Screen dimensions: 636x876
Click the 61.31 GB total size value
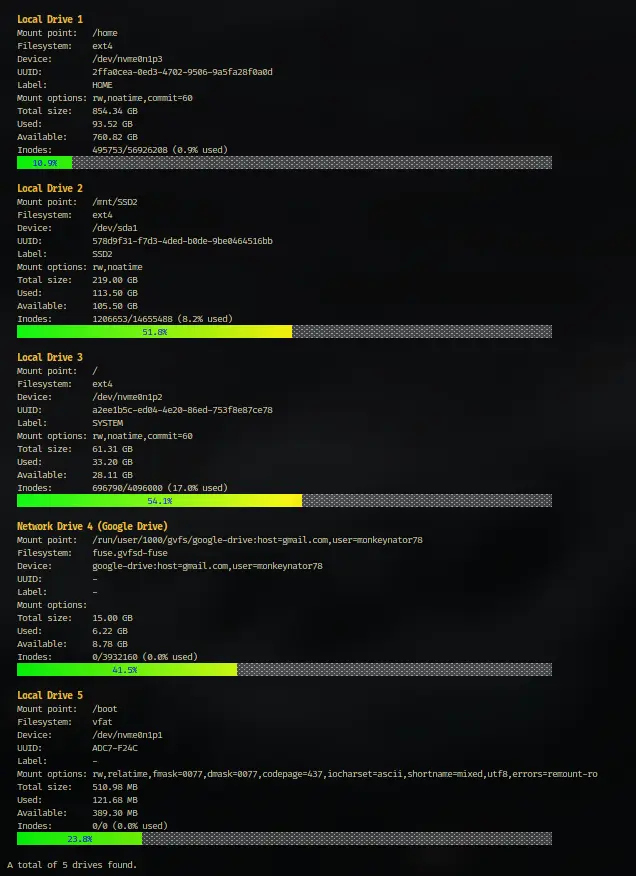coord(112,449)
